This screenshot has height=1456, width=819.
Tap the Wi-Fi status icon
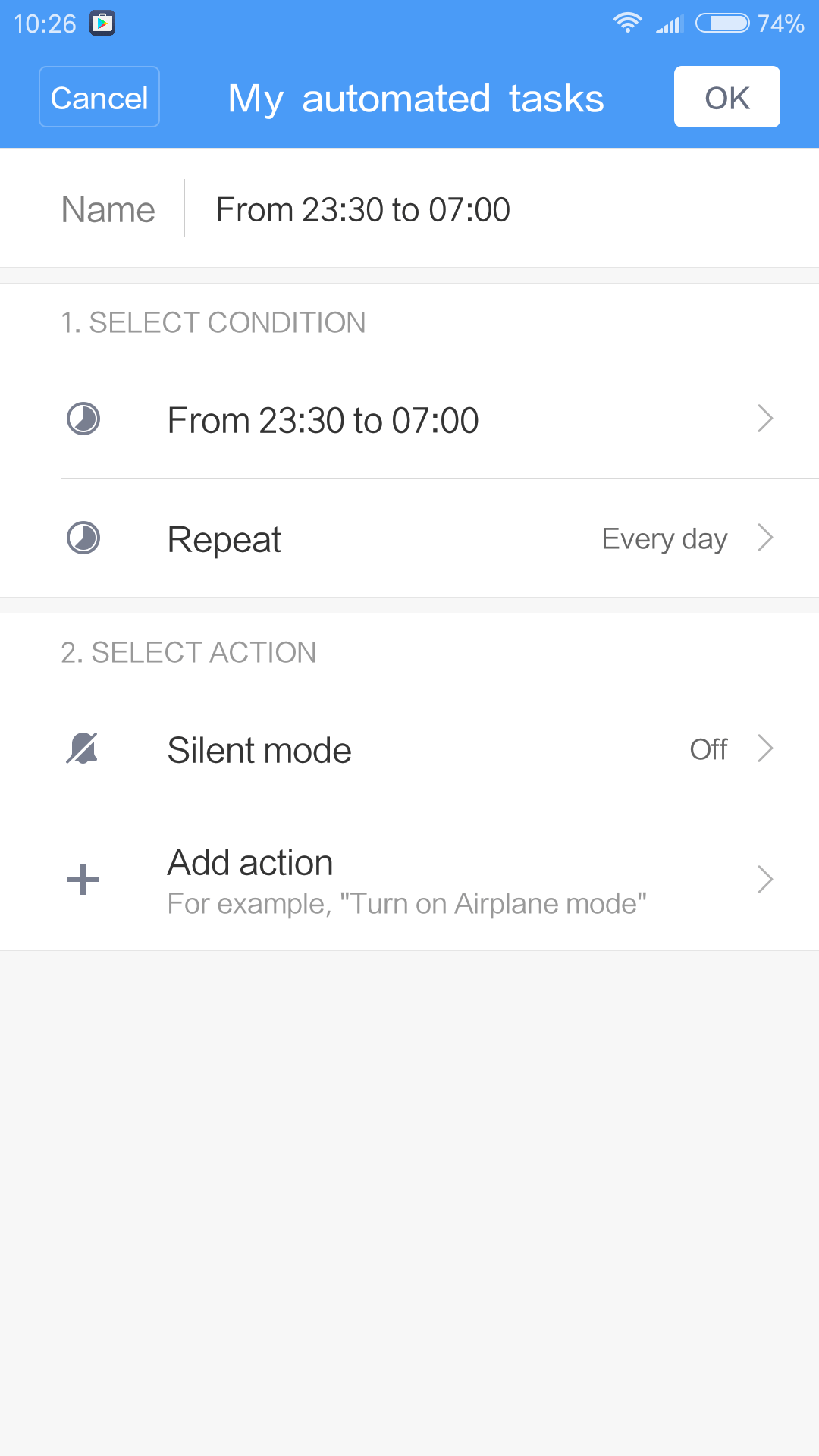(627, 23)
